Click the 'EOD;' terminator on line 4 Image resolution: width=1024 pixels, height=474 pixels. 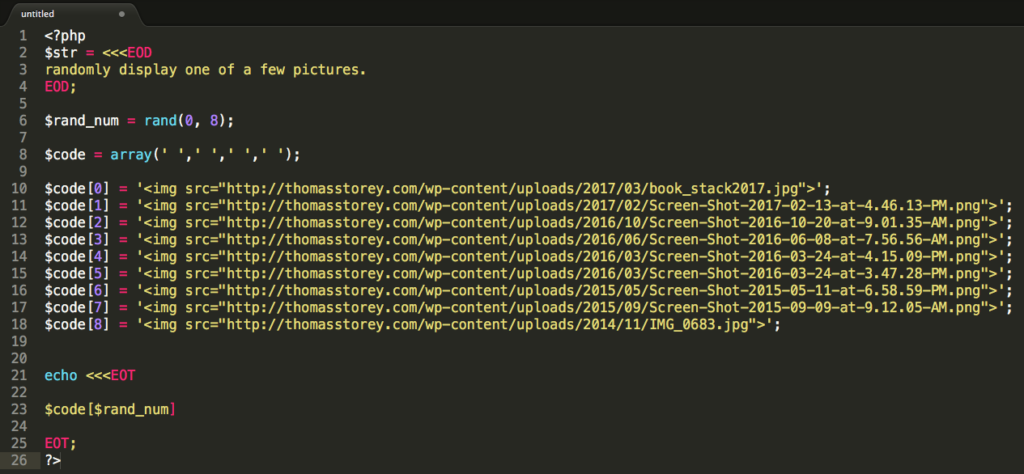61,87
